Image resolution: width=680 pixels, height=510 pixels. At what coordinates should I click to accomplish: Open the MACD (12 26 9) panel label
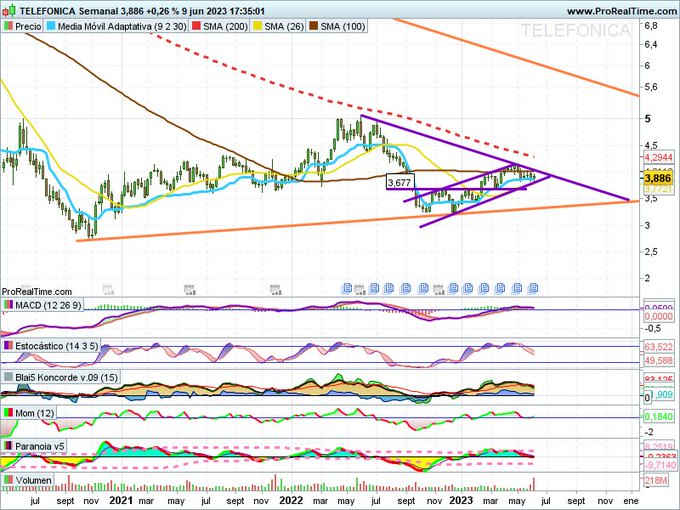coord(48,305)
